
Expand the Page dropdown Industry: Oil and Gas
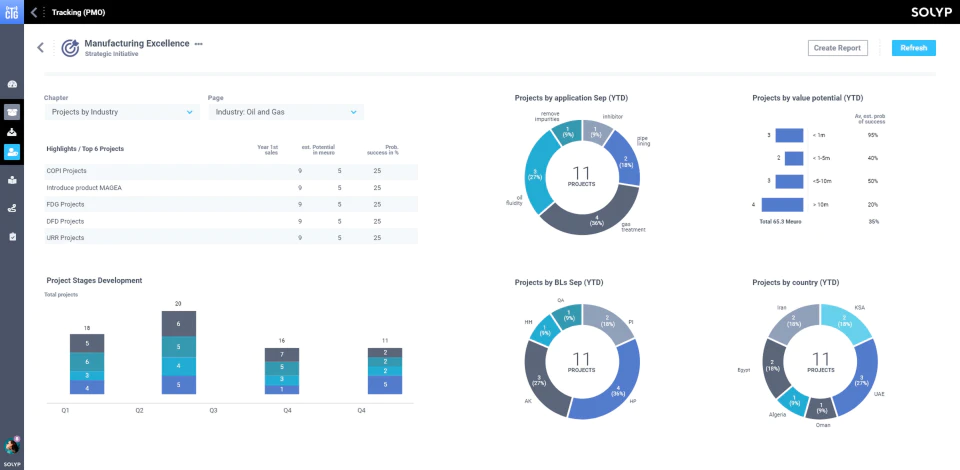(286, 112)
